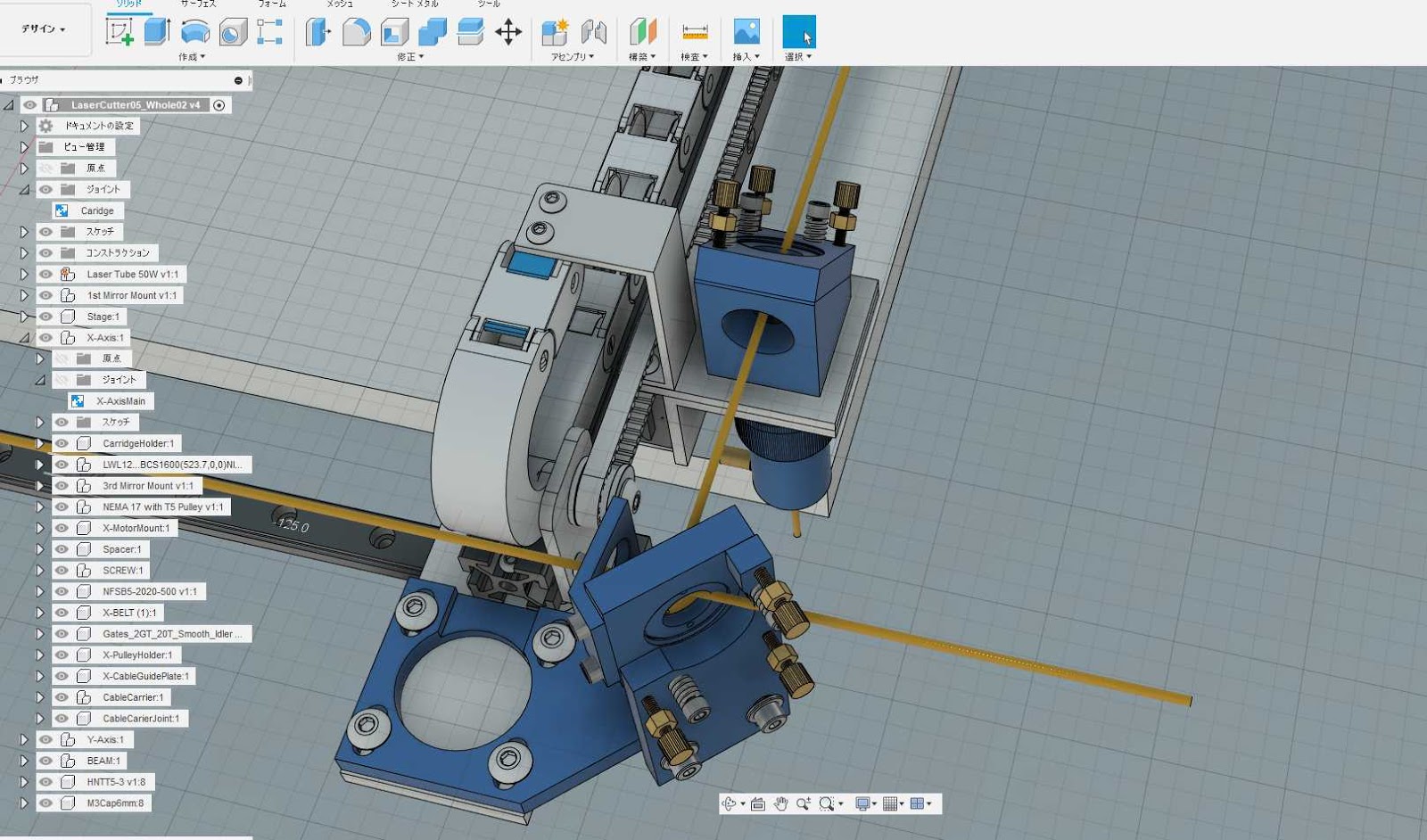
Task: Select the Offset Face tool
Action: [x=470, y=32]
